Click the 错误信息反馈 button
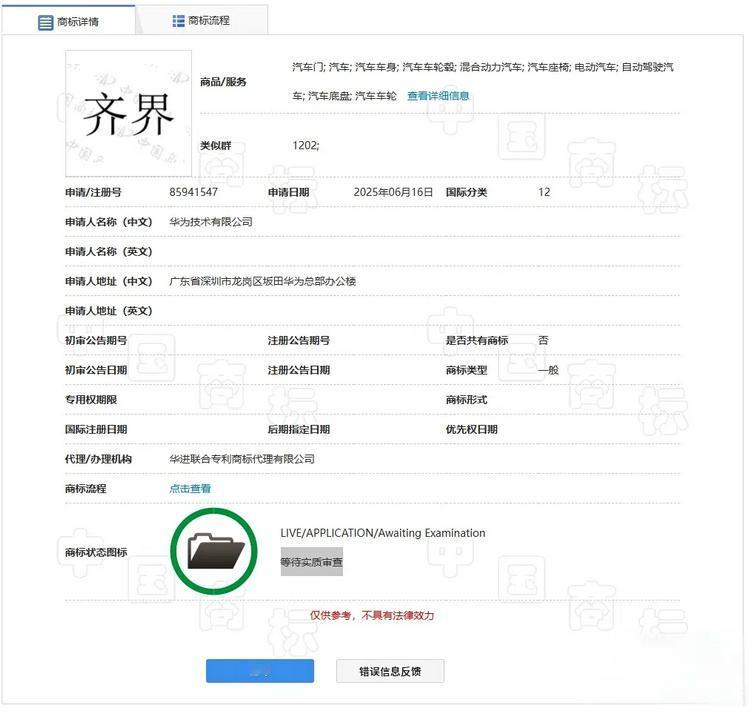Viewport: 752px width, 712px height. pyautogui.click(x=390, y=671)
